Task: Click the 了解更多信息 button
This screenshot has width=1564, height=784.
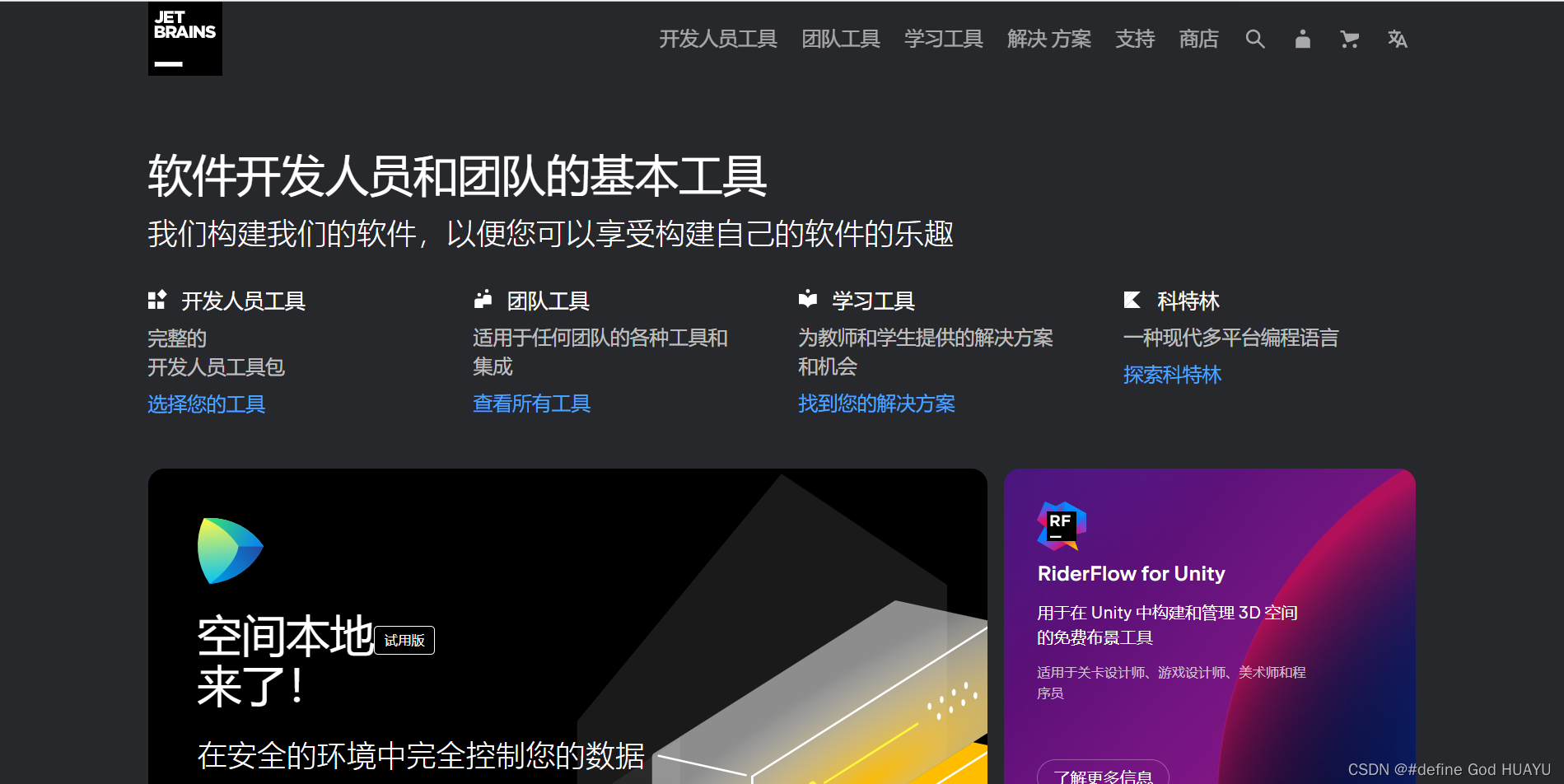Action: pyautogui.click(x=1103, y=773)
